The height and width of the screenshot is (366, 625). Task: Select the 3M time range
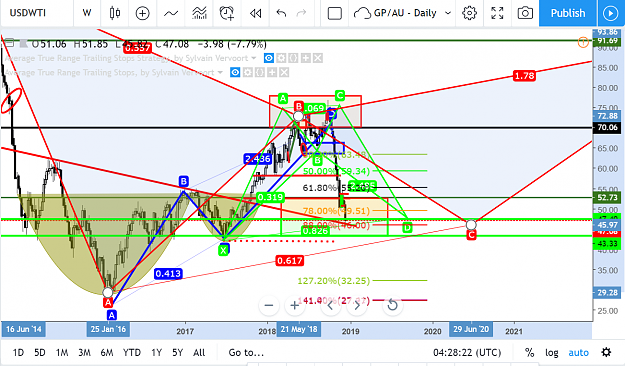coord(84,352)
